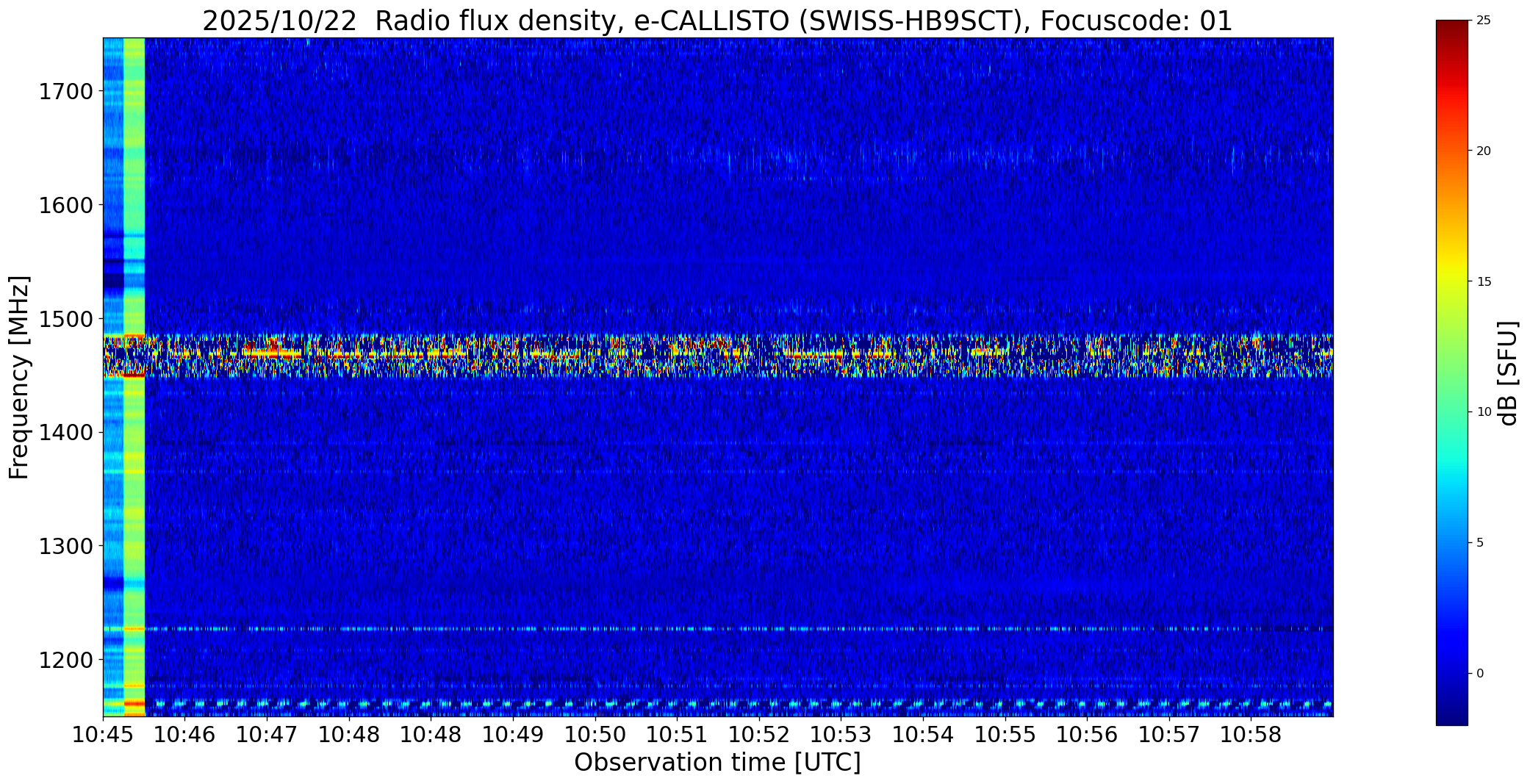Click the 10:47 time tick label

click(267, 735)
